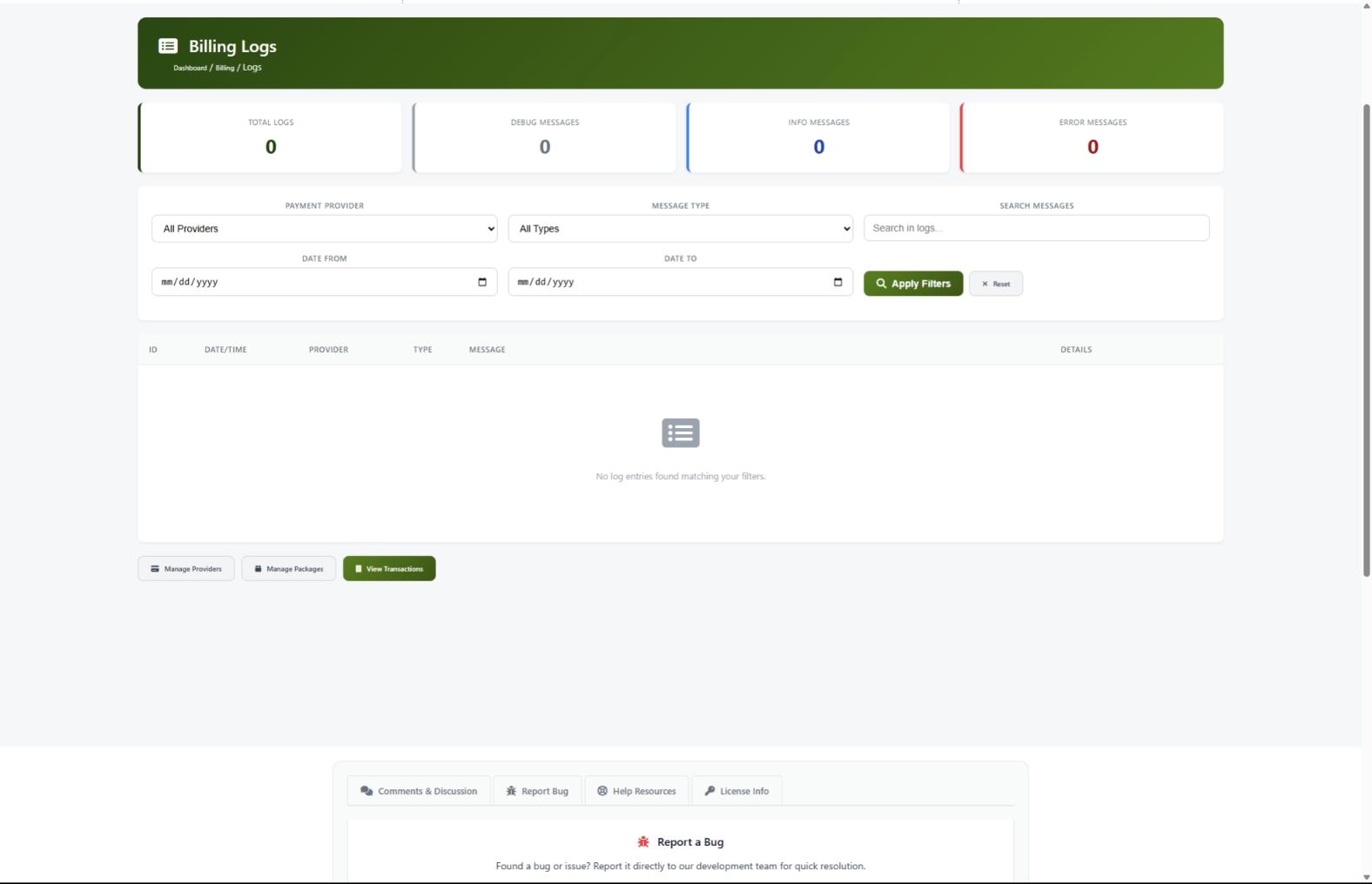The width and height of the screenshot is (1372, 884).
Task: Click the View Transactions button
Action: click(389, 569)
